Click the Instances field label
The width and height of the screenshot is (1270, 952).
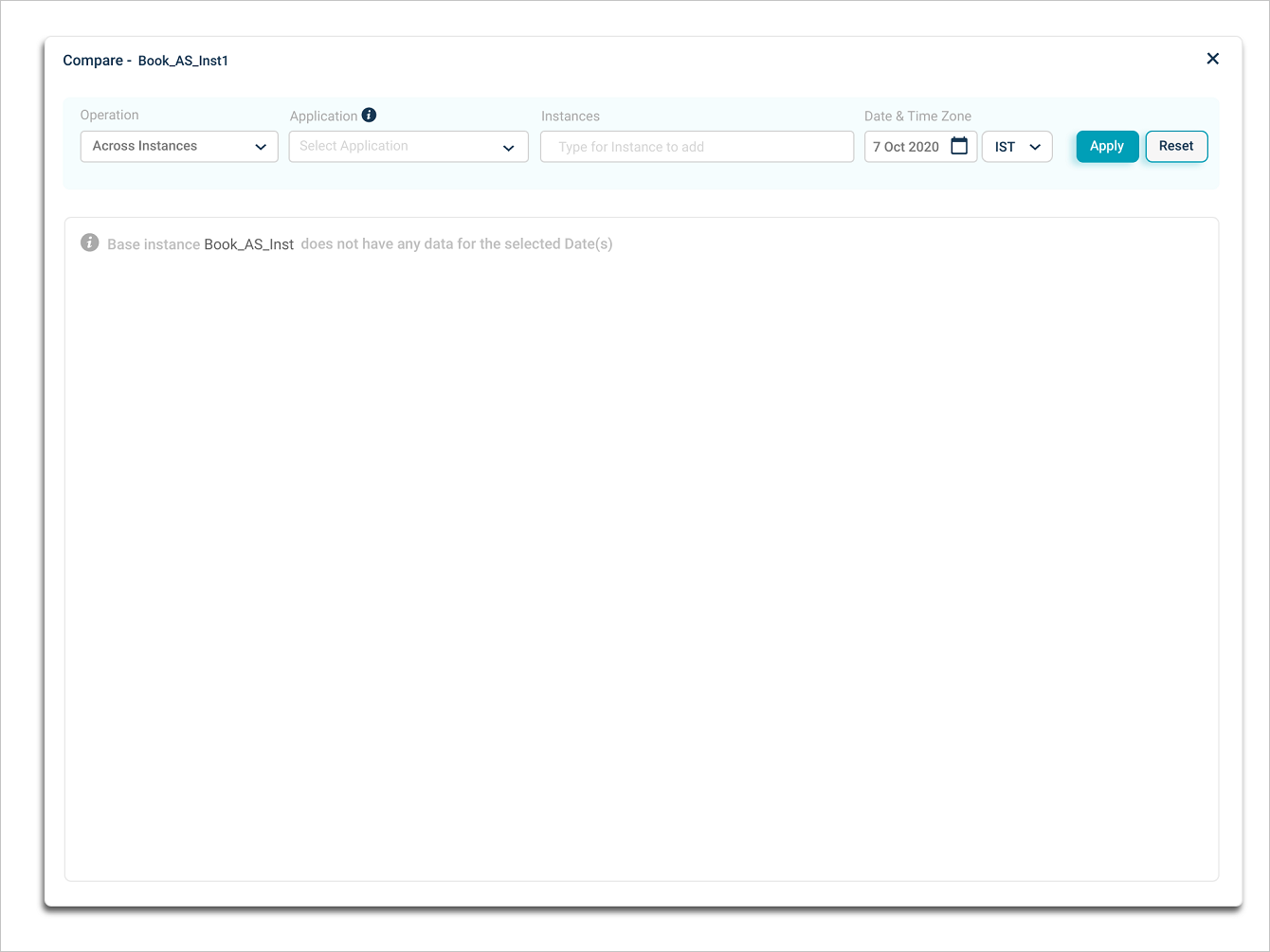571,117
